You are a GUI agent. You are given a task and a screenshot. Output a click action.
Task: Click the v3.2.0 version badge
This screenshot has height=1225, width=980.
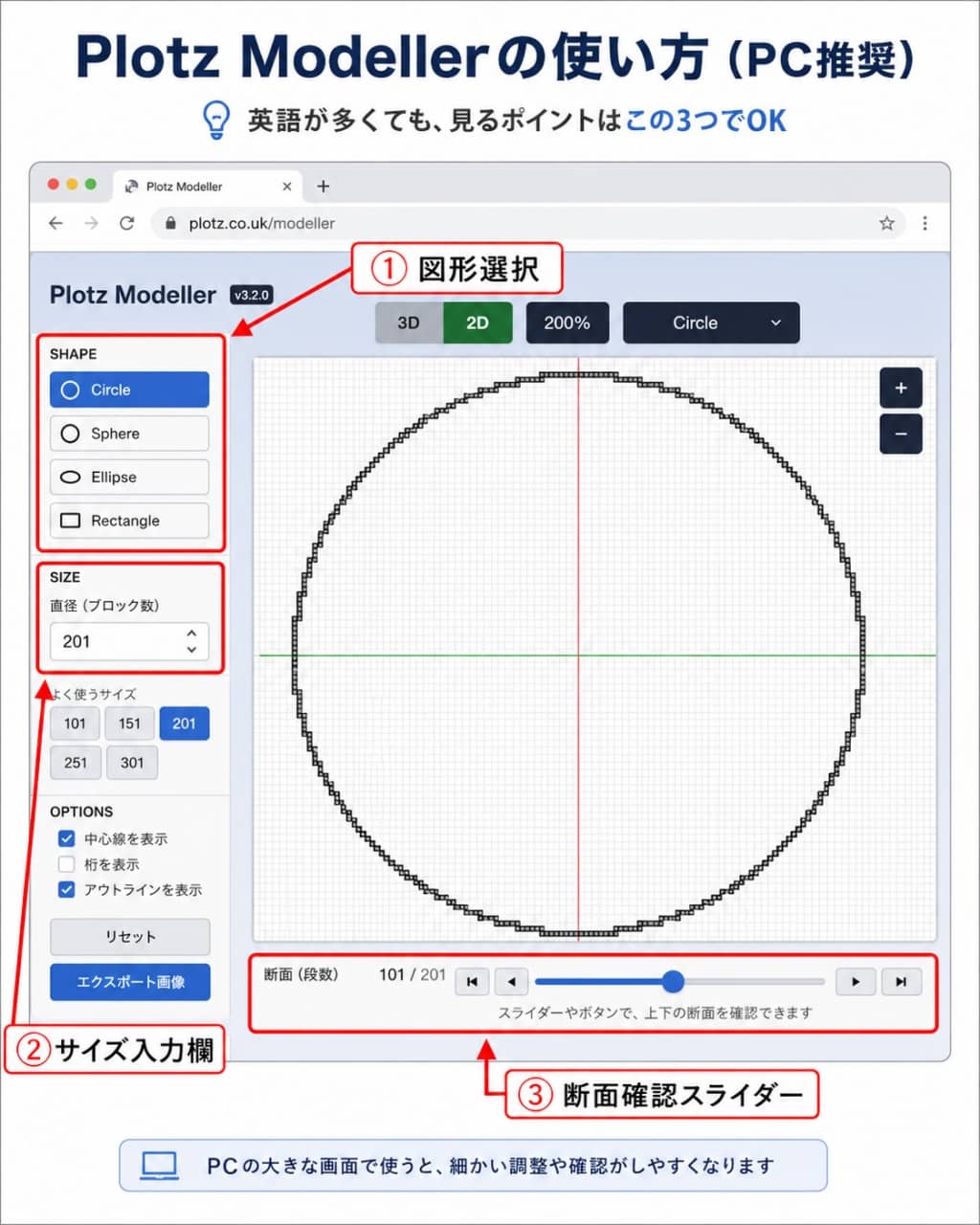pos(251,296)
